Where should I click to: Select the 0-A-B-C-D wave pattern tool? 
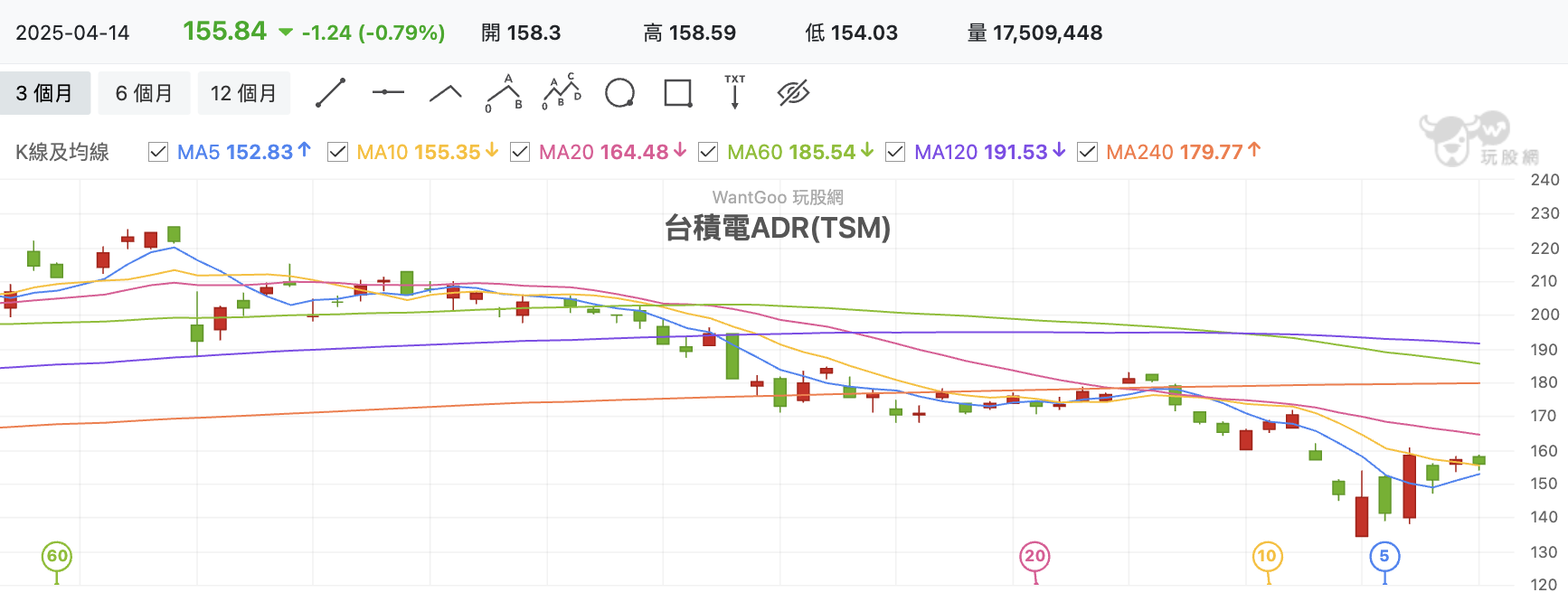(x=562, y=92)
